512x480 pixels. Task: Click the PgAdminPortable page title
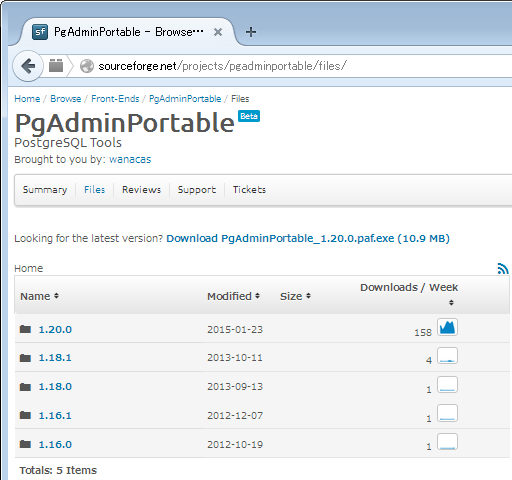tap(125, 123)
